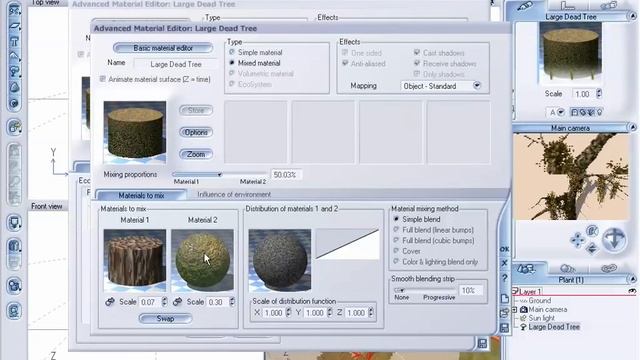Click the distribution filter curve preview
The image size is (640, 360).
pos(347,244)
